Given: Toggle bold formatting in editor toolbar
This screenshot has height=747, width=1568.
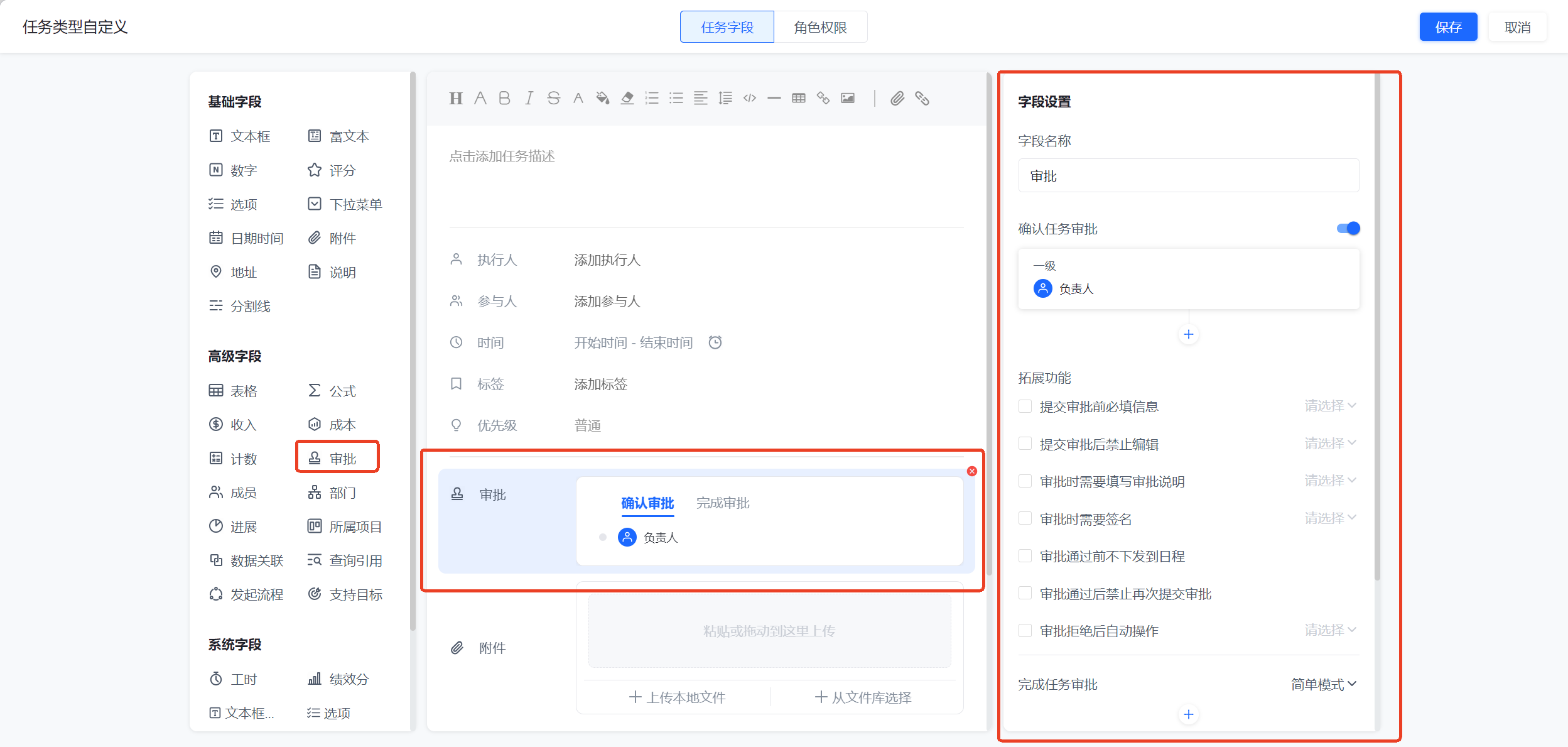Looking at the screenshot, I should (x=504, y=98).
